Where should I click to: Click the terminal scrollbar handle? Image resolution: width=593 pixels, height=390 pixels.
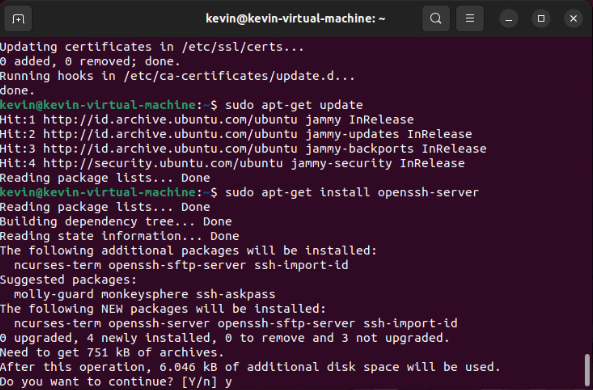(x=587, y=370)
